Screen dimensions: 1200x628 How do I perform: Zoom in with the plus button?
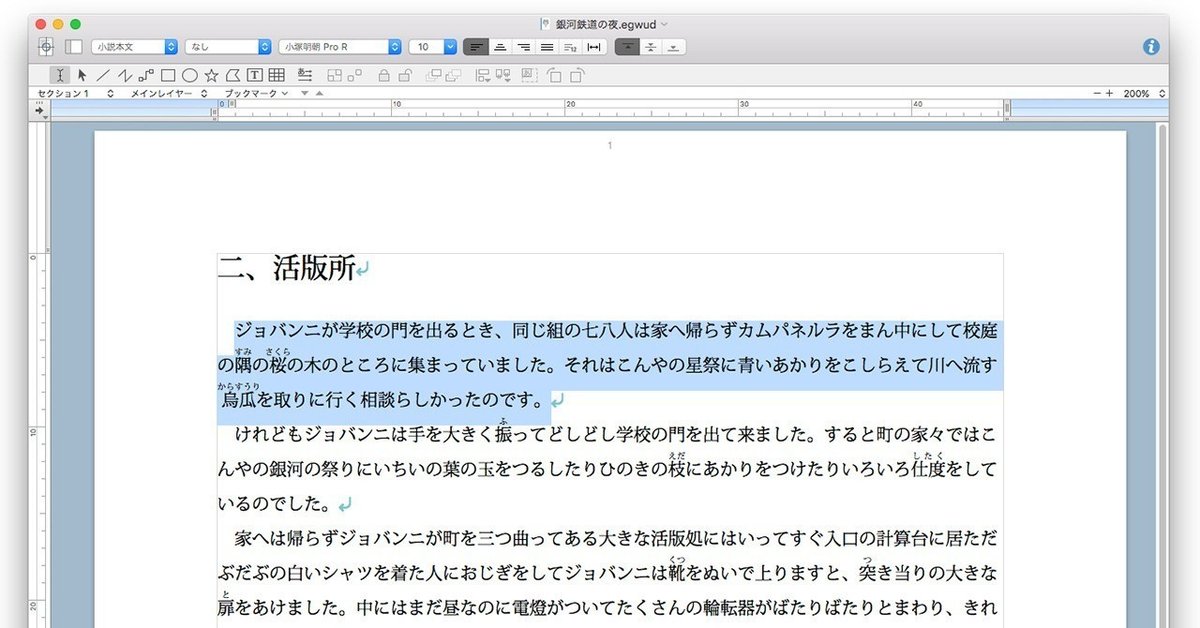click(1109, 93)
